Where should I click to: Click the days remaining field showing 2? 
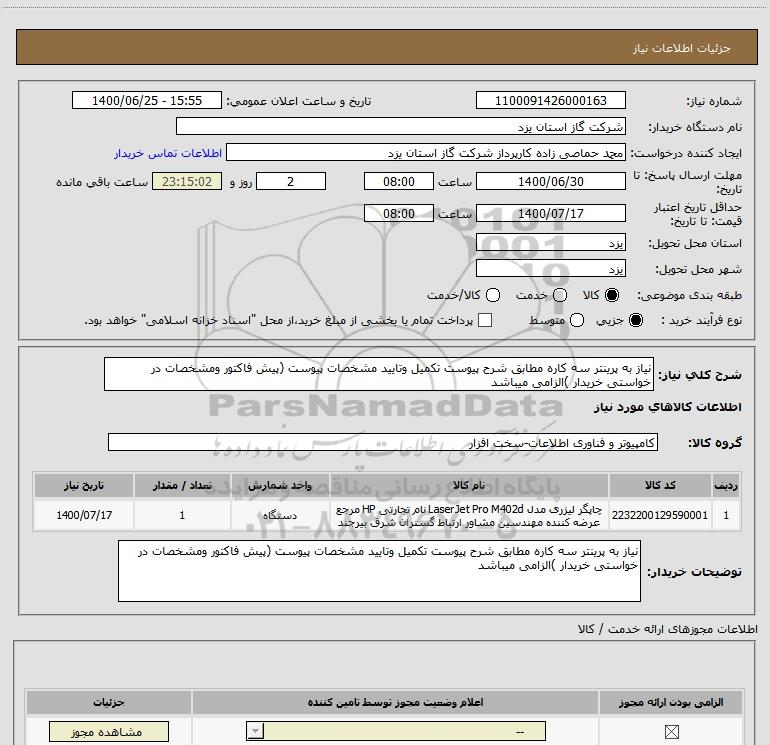(x=291, y=181)
